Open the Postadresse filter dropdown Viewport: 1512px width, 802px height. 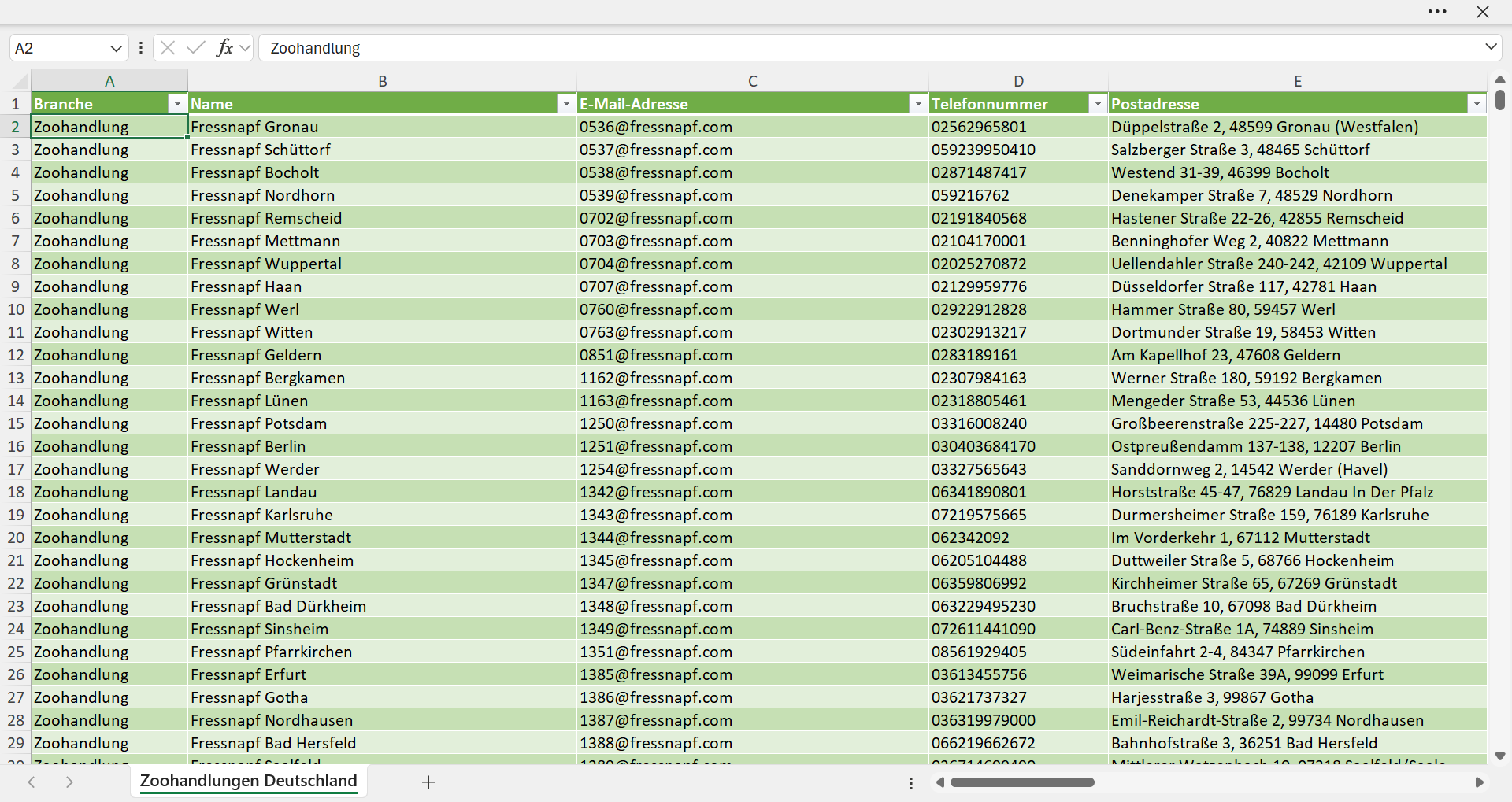[x=1477, y=104]
